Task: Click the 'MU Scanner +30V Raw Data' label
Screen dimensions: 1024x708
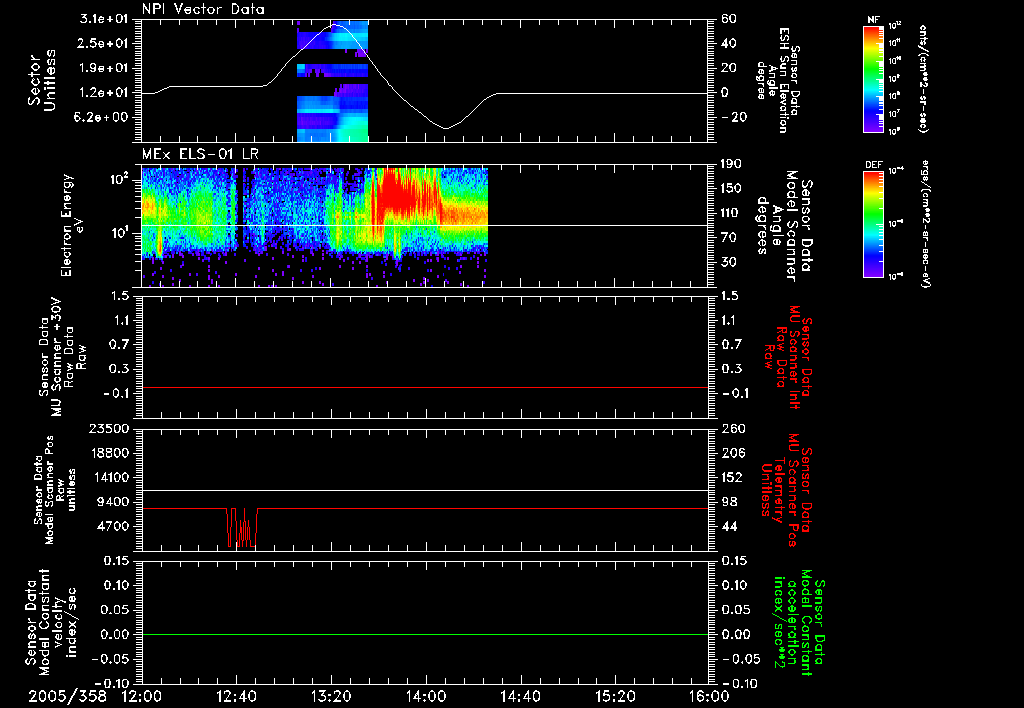Action: (61, 357)
